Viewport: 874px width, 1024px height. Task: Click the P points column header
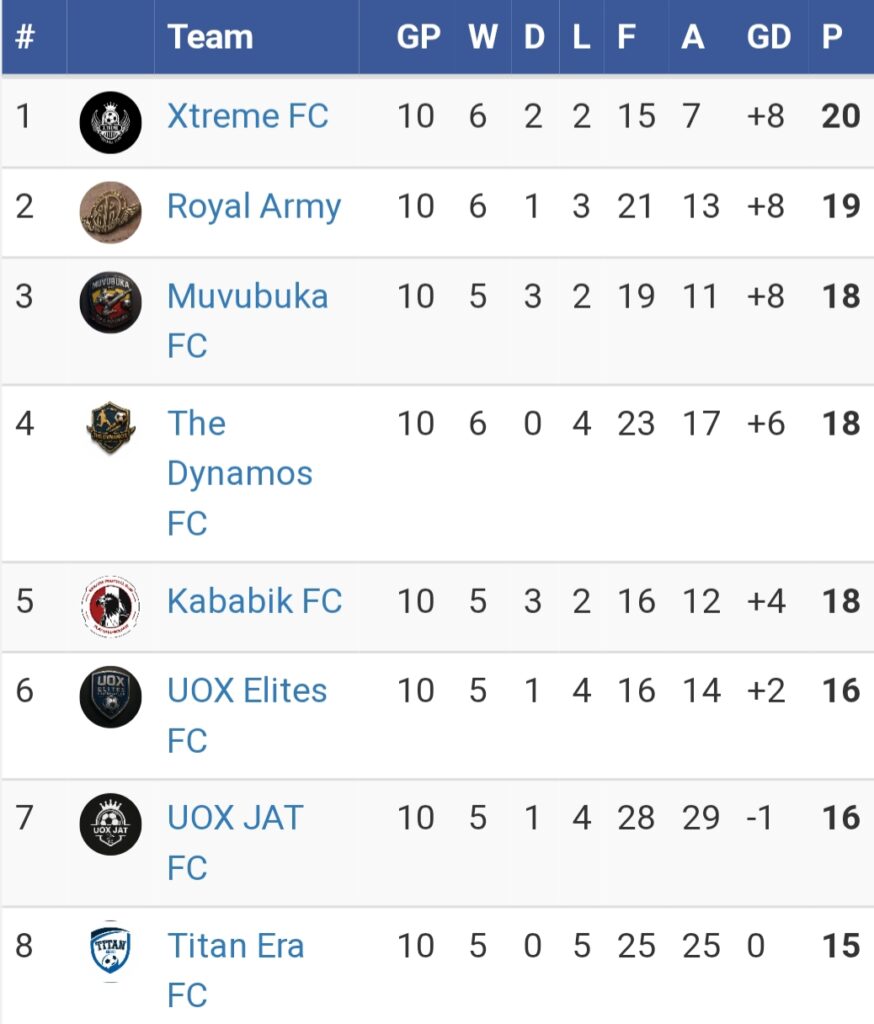pos(832,37)
